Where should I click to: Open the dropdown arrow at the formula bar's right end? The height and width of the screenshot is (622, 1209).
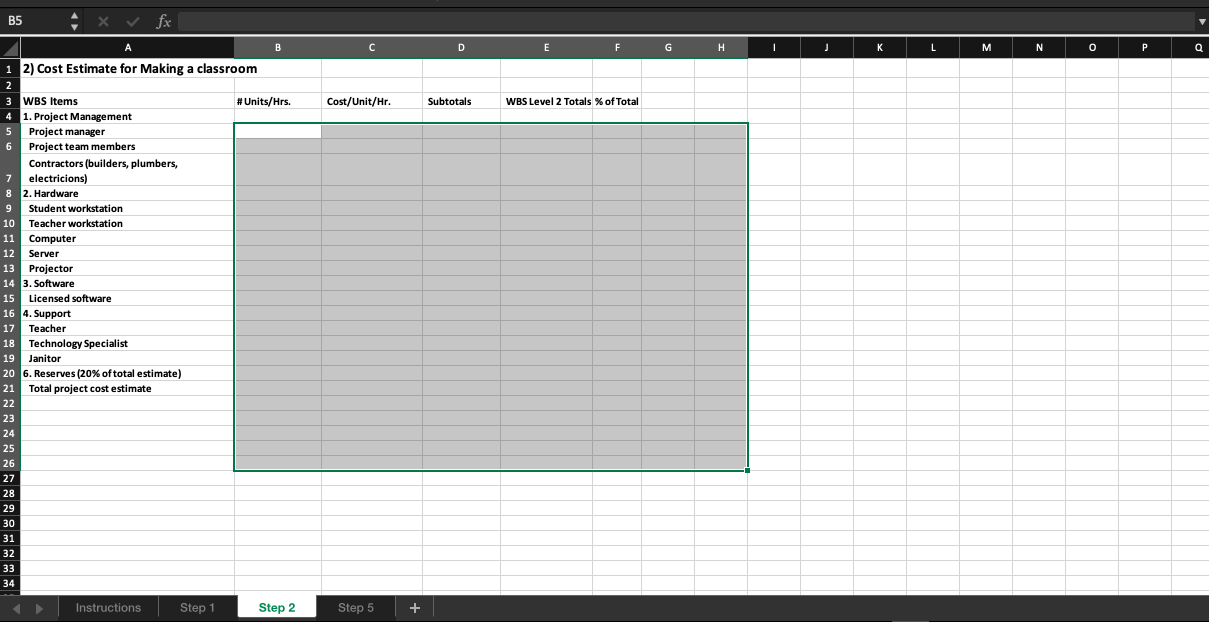click(1200, 20)
